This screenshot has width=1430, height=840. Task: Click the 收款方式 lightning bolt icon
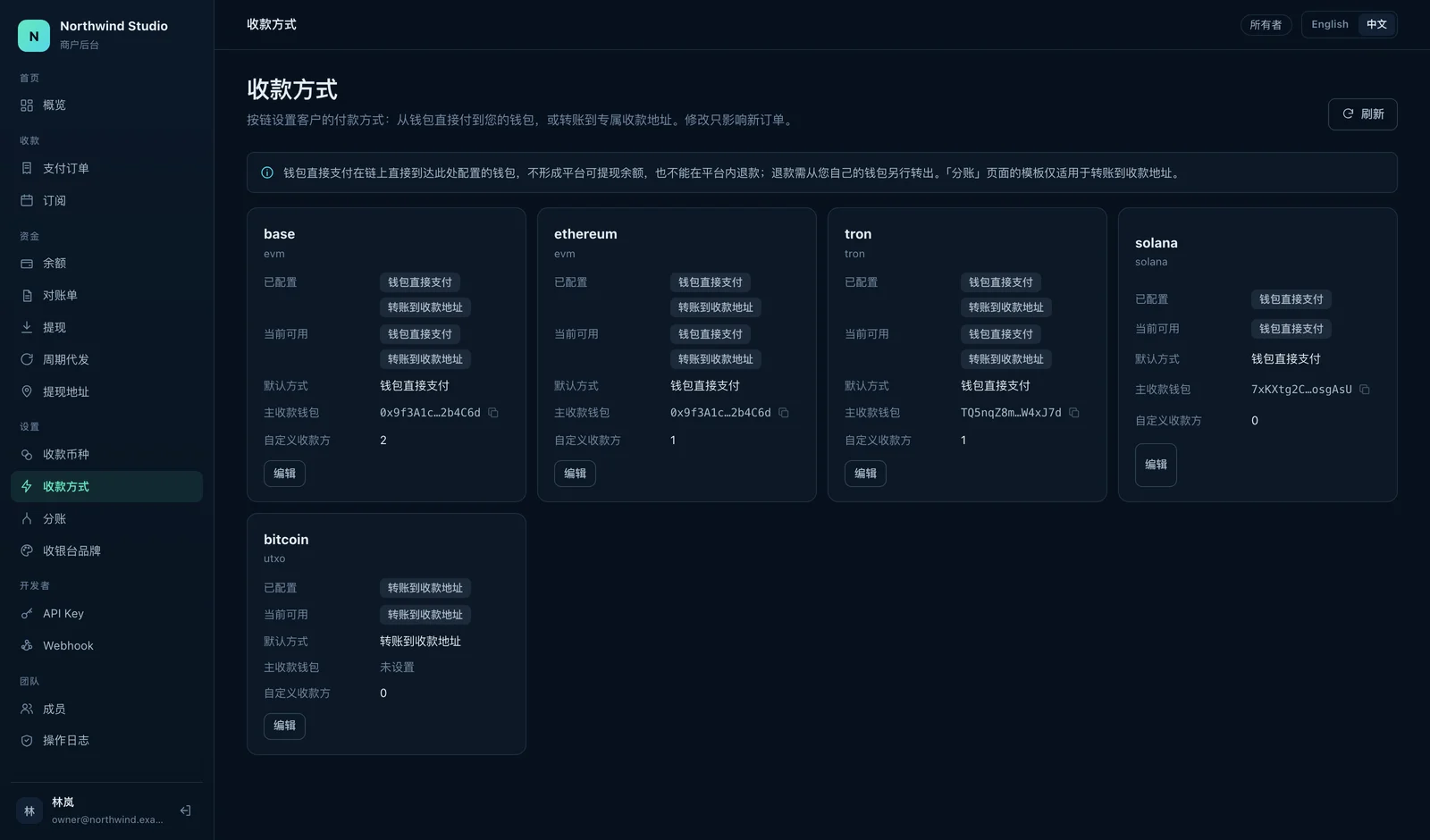point(27,486)
